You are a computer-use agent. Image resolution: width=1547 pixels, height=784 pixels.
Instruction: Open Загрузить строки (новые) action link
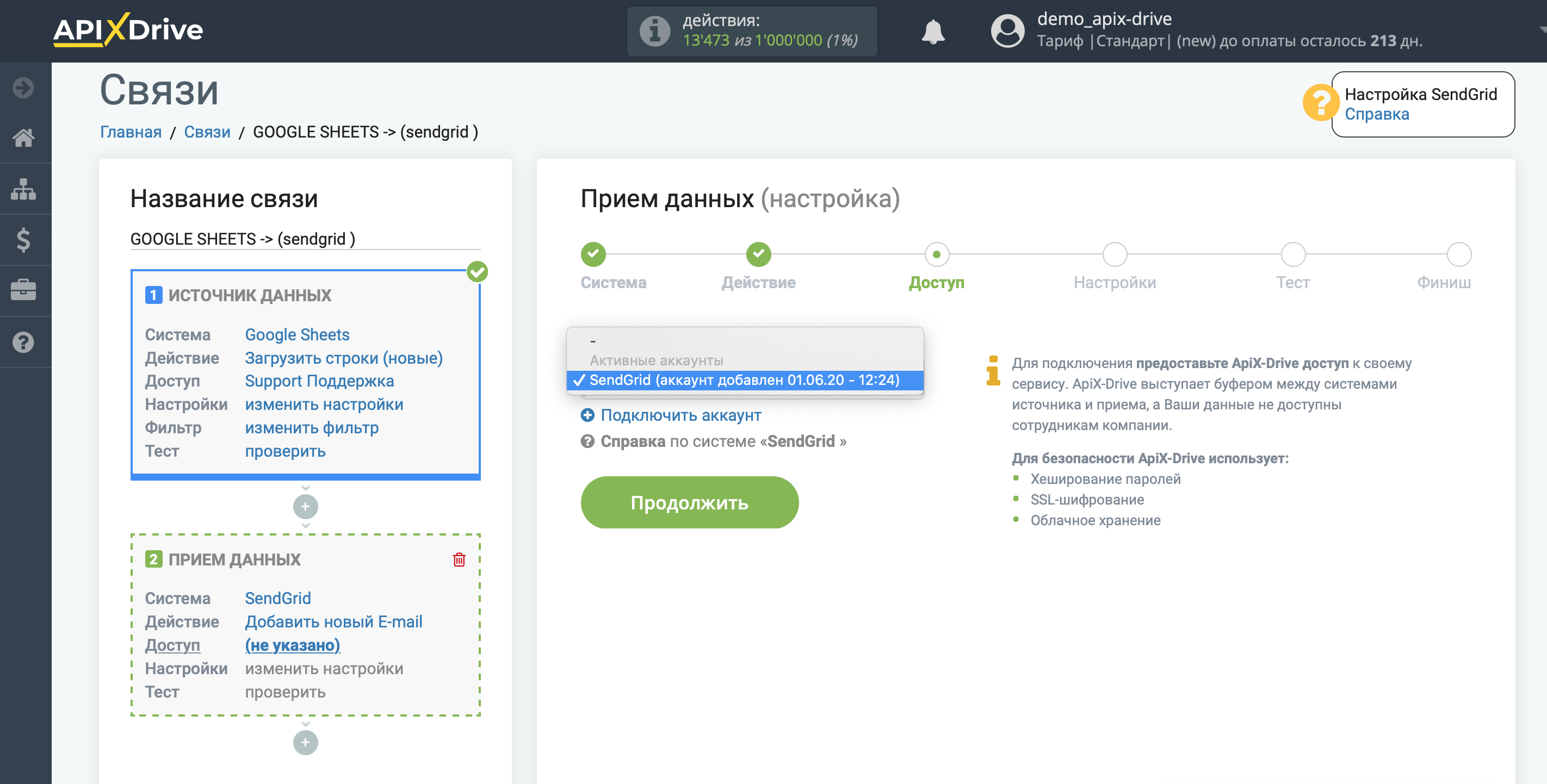click(x=344, y=358)
